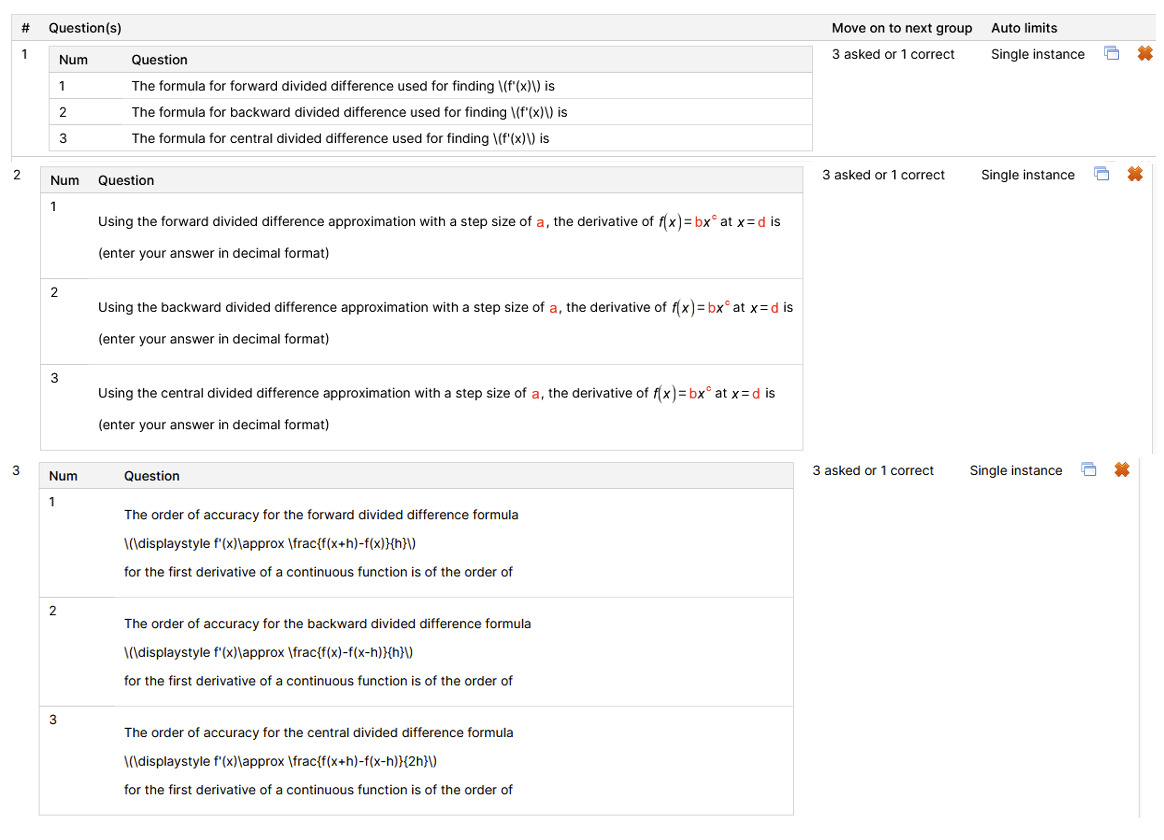Image resolution: width=1164 pixels, height=840 pixels.
Task: Click the "Move on to next group" column header
Action: [901, 28]
